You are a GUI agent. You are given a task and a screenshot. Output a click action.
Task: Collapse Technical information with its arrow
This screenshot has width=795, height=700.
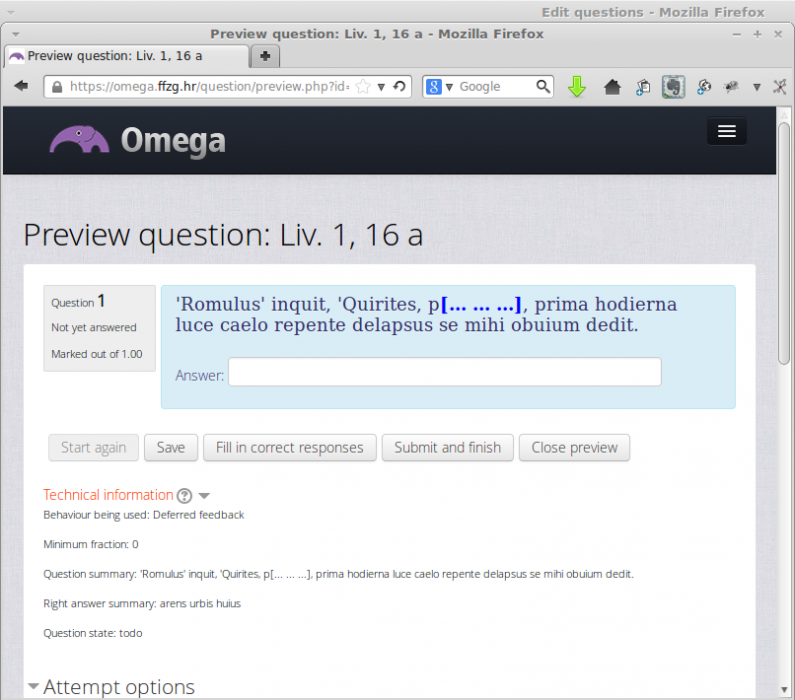(204, 496)
